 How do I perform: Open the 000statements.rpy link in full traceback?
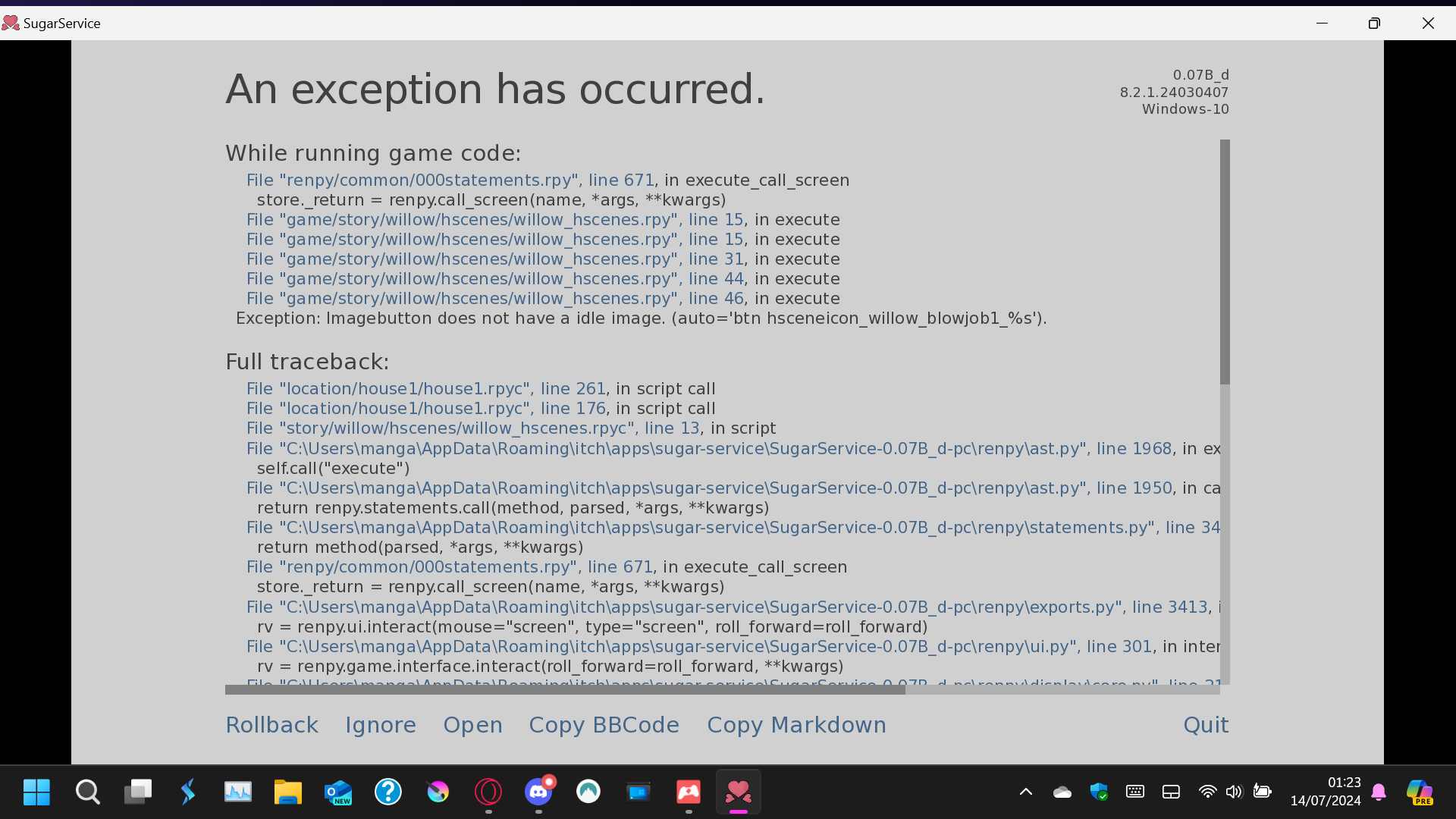pyautogui.click(x=450, y=567)
